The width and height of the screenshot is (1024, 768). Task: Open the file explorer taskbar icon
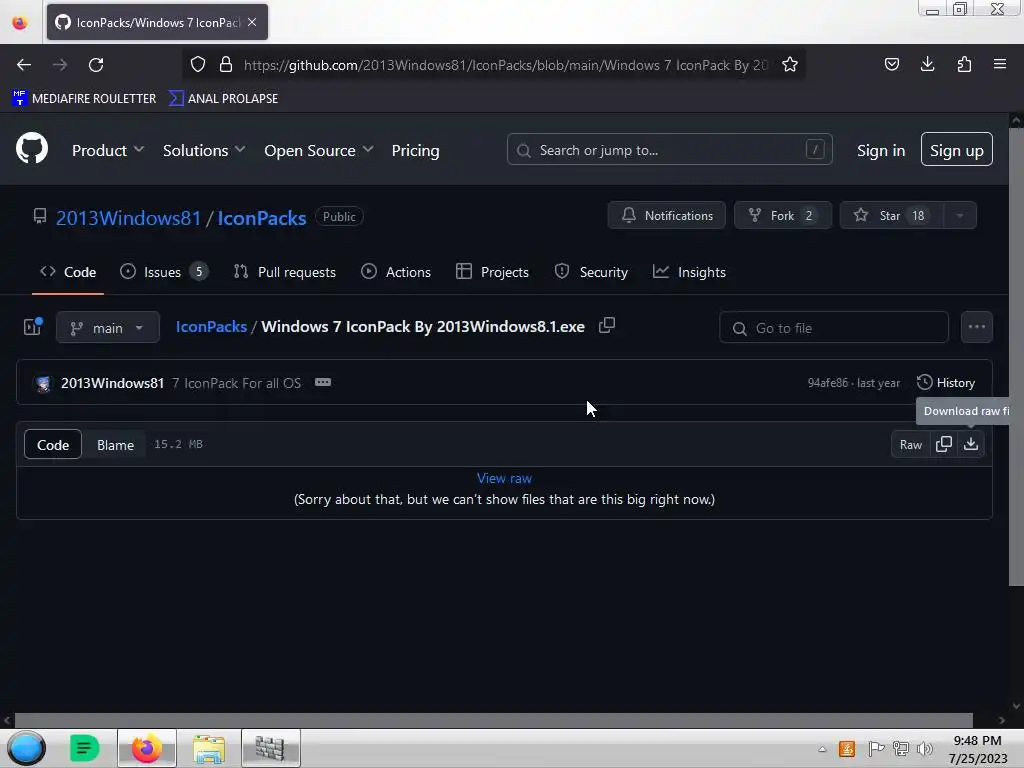[209, 748]
